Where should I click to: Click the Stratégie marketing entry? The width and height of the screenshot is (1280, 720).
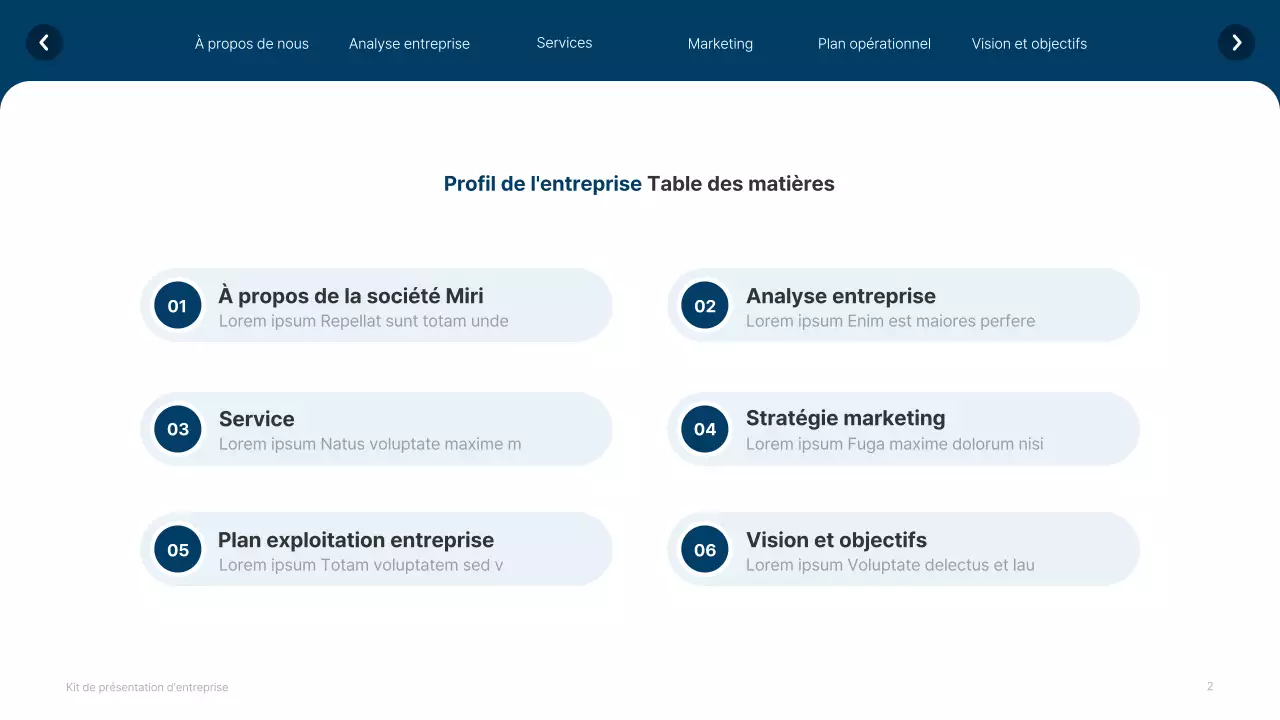tap(845, 418)
